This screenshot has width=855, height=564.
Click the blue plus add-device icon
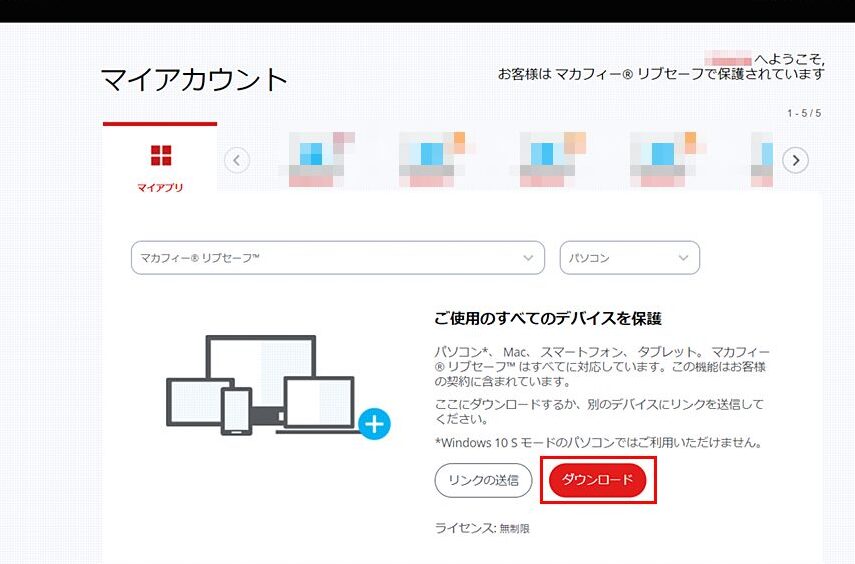(375, 423)
